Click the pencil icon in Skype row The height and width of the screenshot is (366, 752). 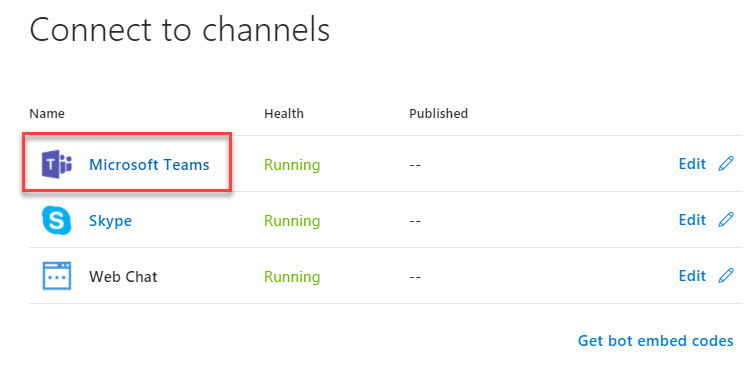coord(726,220)
